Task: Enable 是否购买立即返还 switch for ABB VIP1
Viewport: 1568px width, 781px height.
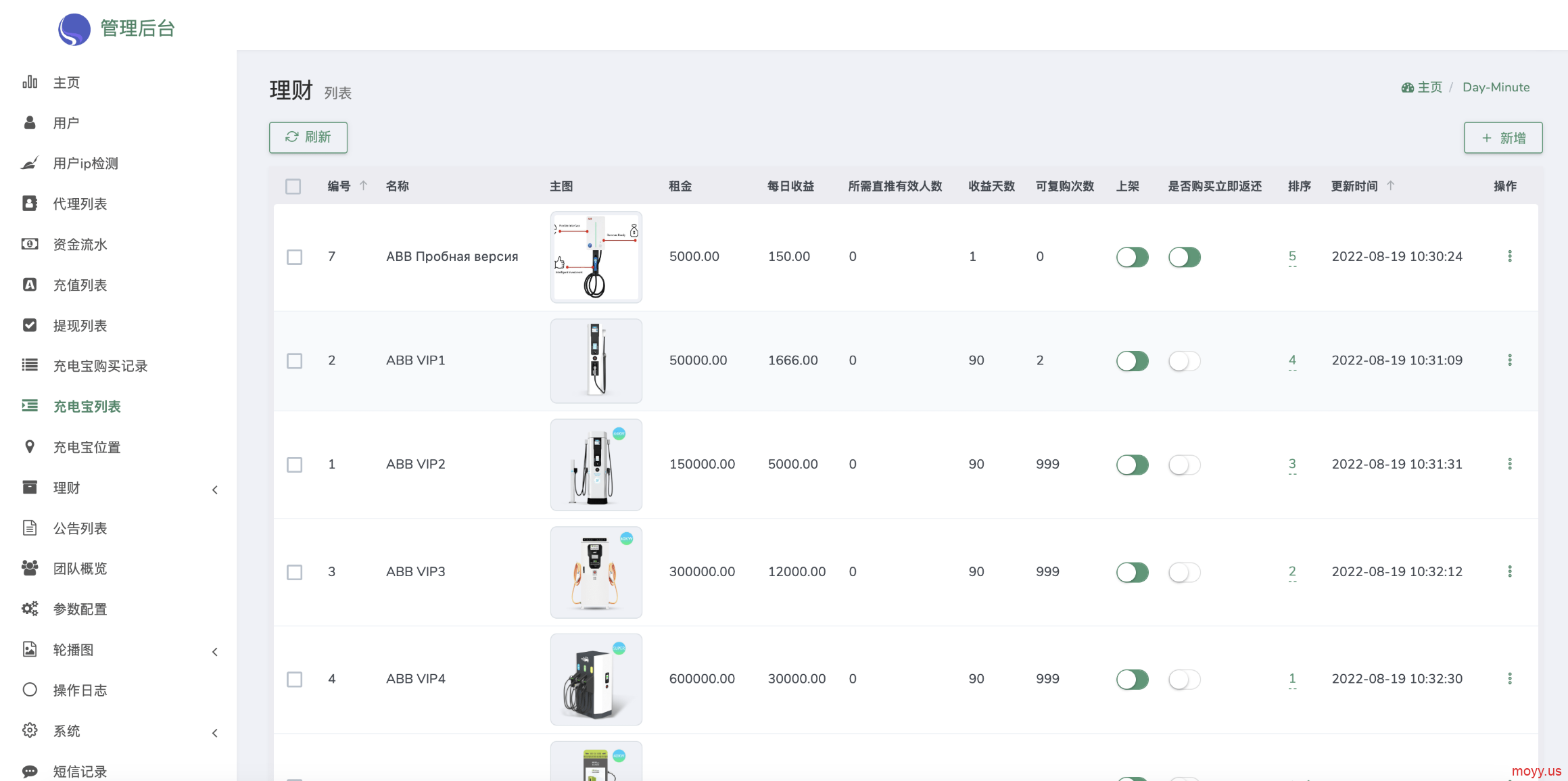Action: pyautogui.click(x=1185, y=361)
